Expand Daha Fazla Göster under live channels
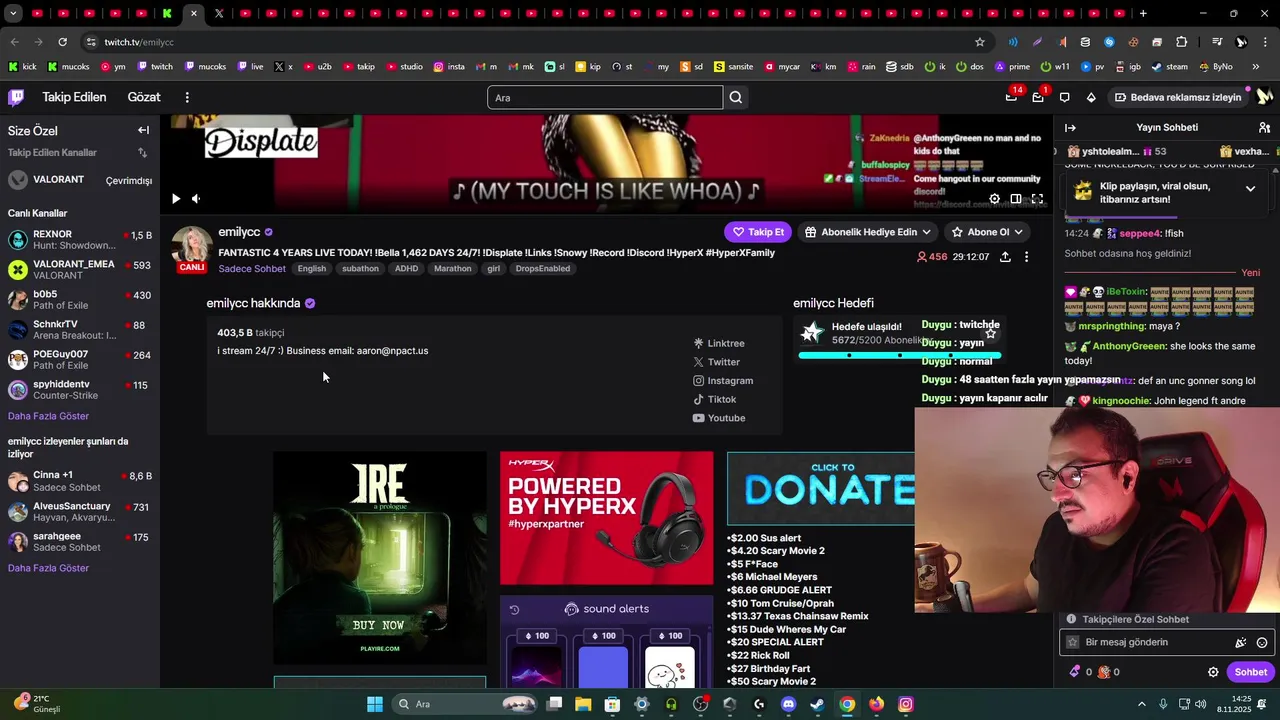The image size is (1280, 720). [x=48, y=416]
